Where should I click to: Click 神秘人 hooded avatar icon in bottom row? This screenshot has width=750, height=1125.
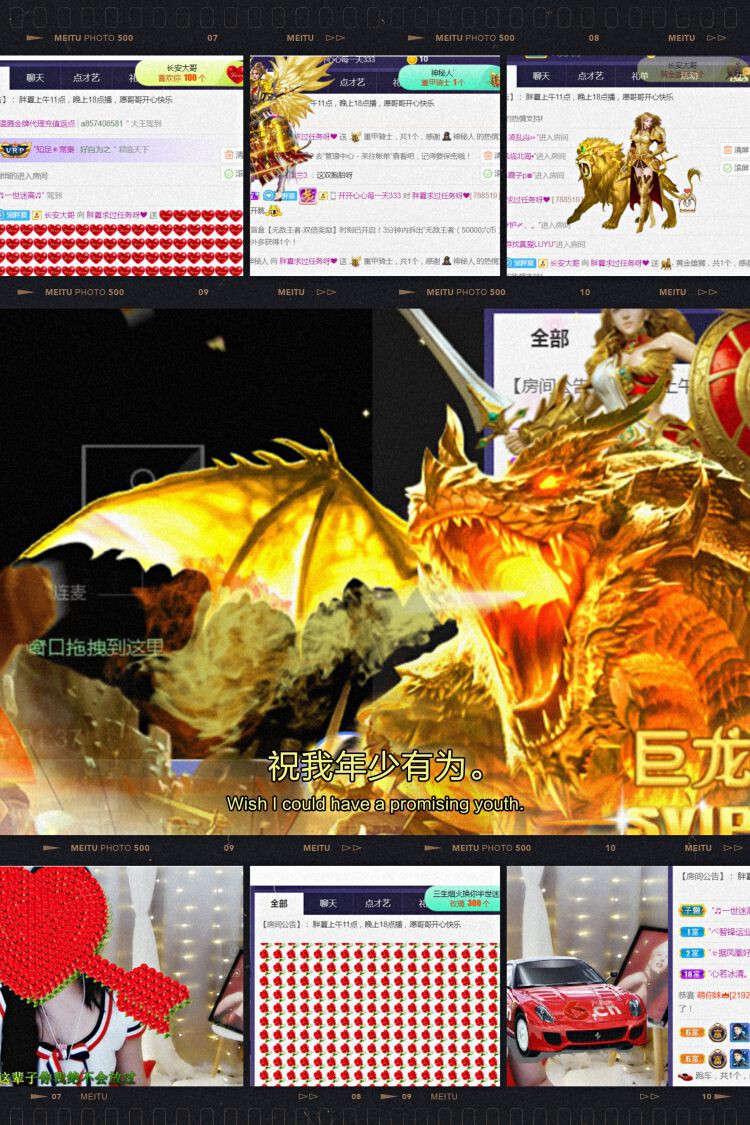click(x=446, y=260)
